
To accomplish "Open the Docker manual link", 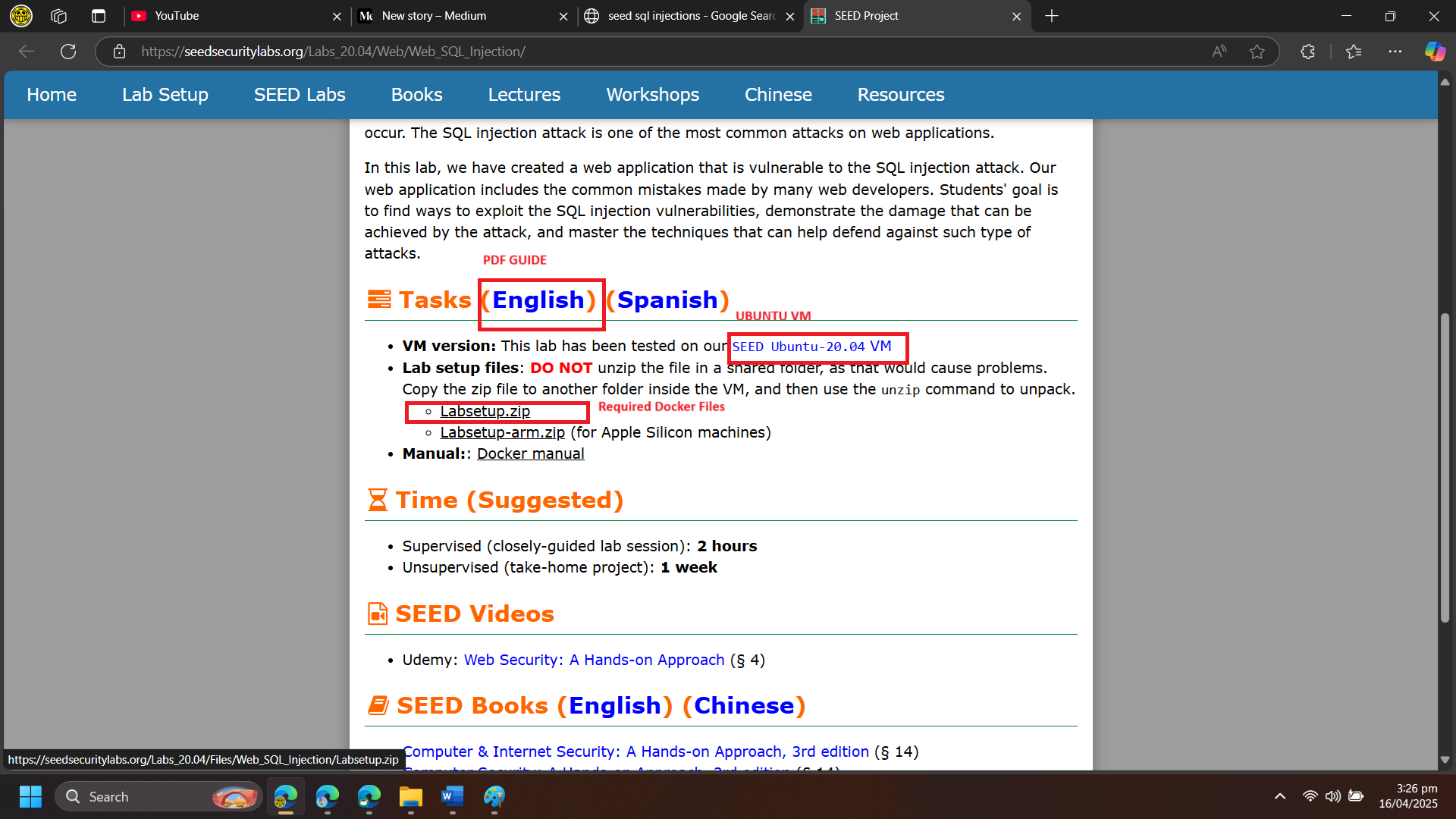I will [530, 453].
